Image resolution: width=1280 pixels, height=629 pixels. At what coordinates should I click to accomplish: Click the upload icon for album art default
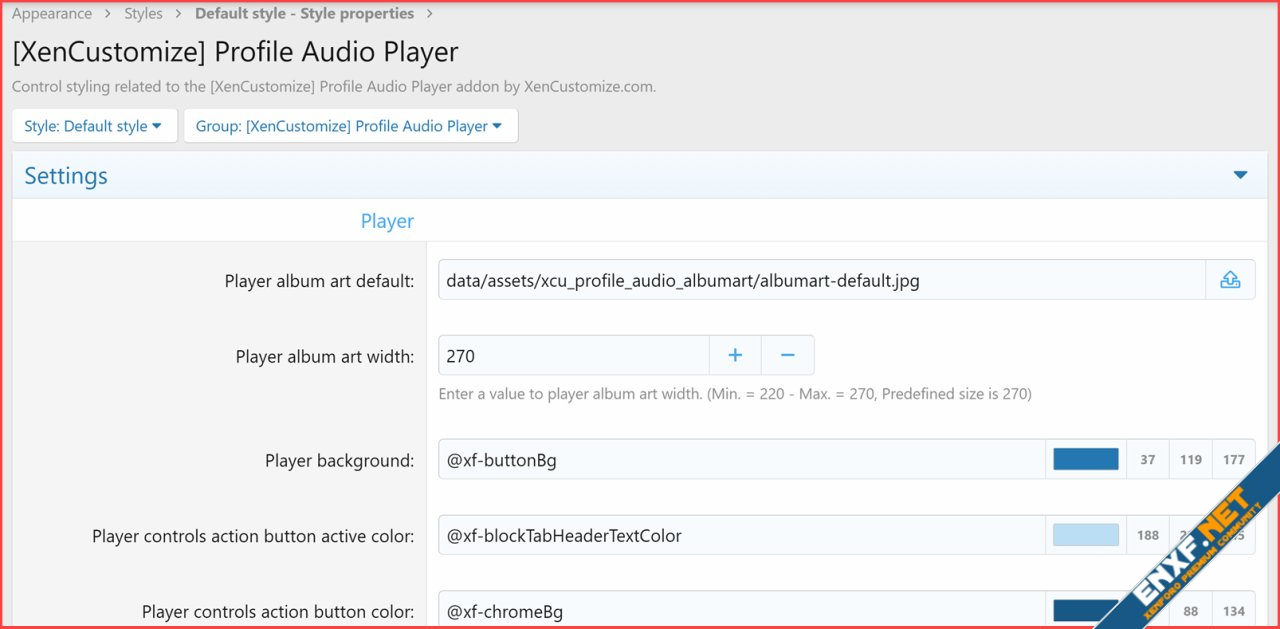point(1230,280)
